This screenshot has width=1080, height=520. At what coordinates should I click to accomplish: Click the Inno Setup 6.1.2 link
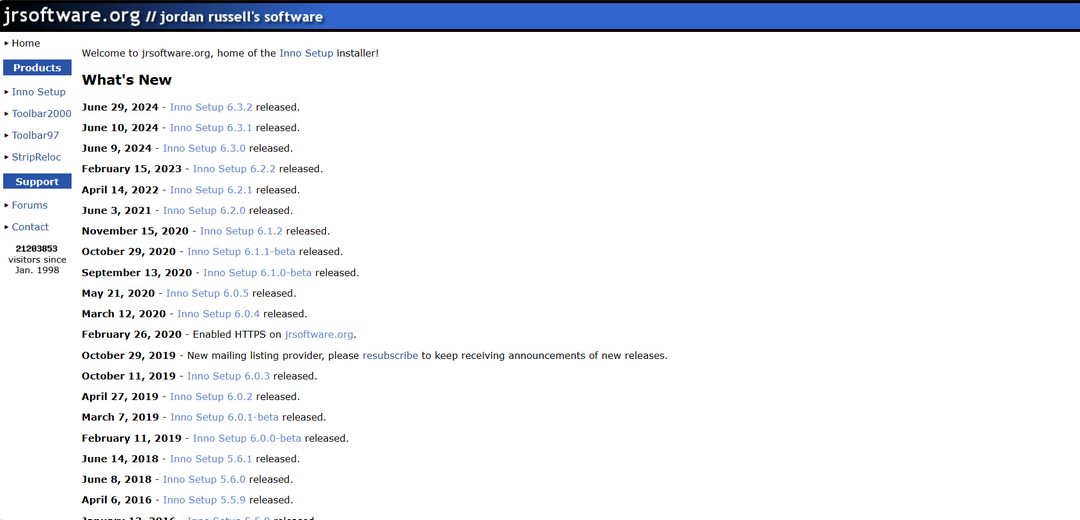coord(241,232)
